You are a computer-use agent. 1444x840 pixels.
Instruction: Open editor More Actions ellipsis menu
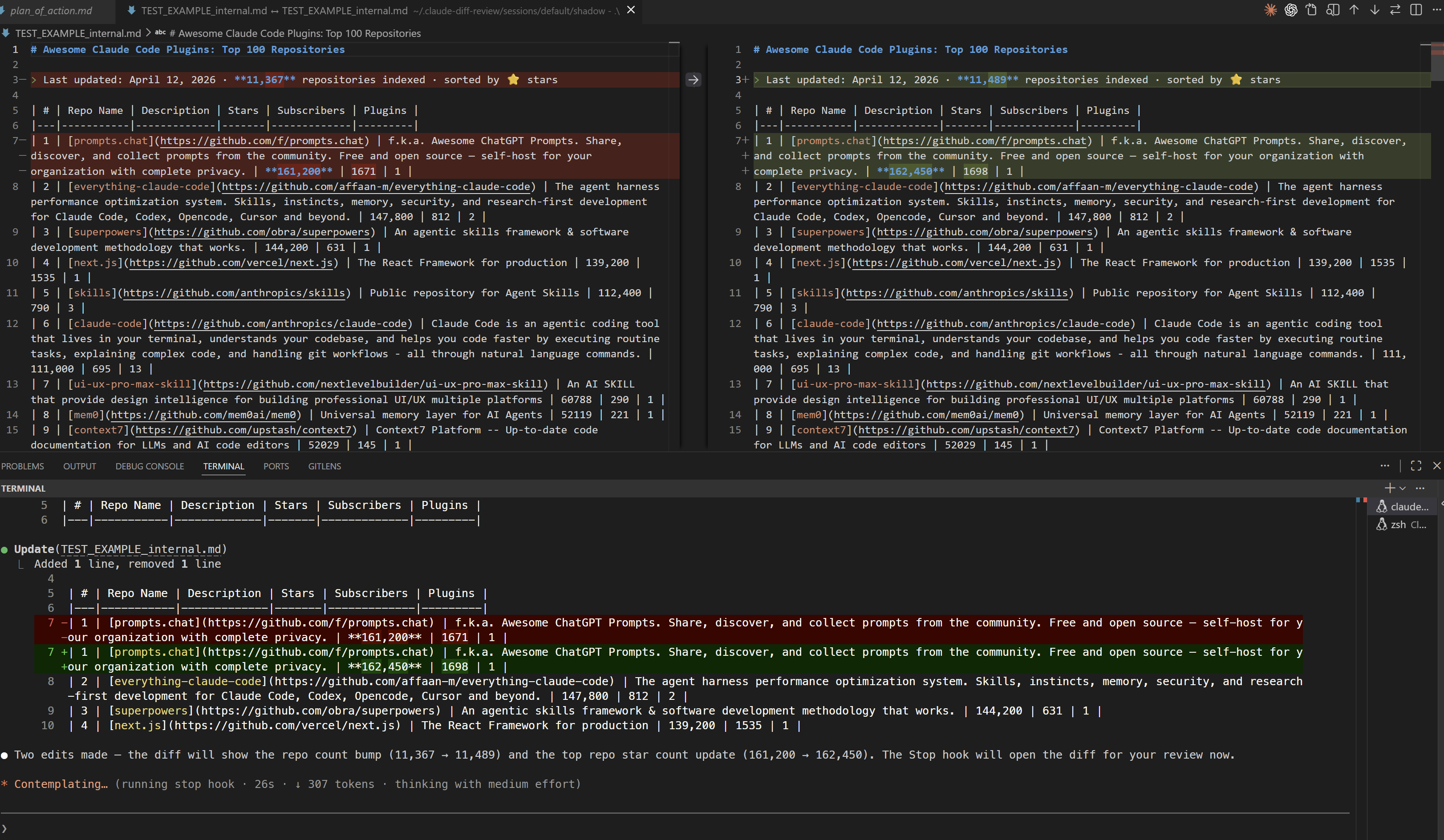(1436, 10)
